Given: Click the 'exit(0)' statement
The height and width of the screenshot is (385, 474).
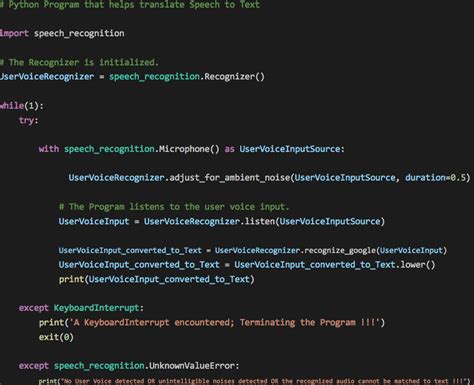Looking at the screenshot, I should pyautogui.click(x=56, y=337).
